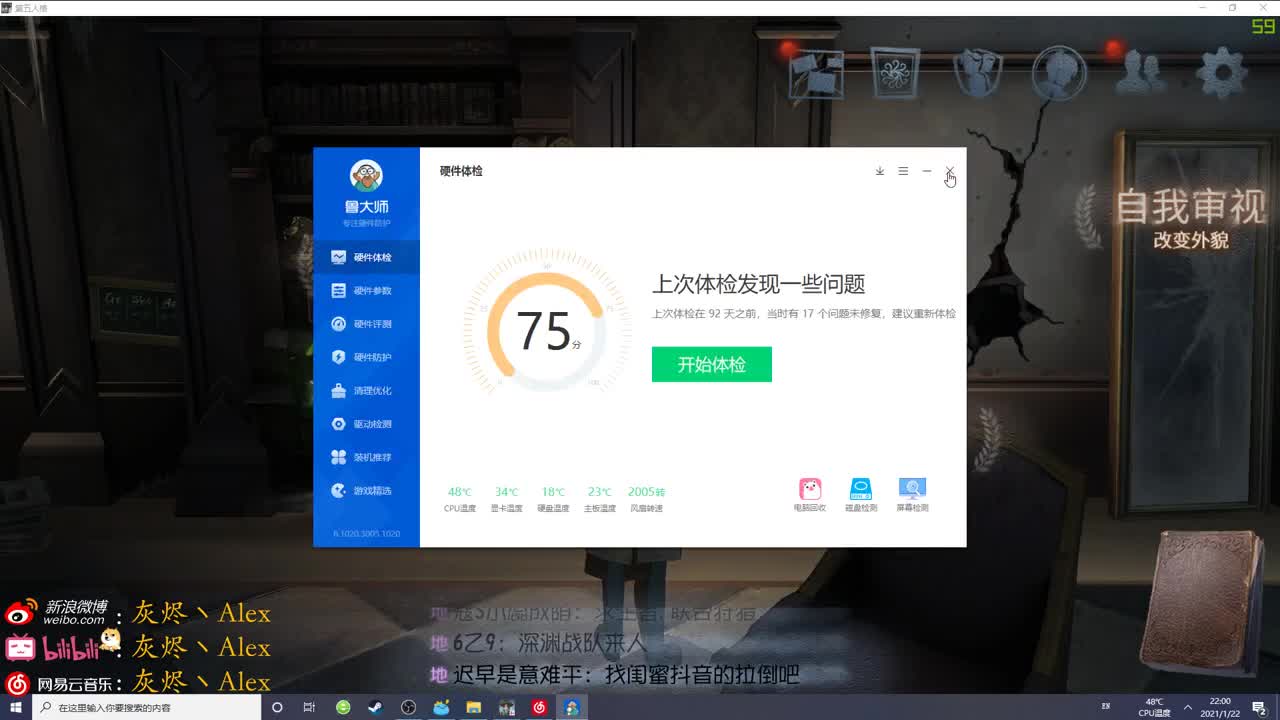Image resolution: width=1280 pixels, height=720 pixels.
Task: Switch to 硬件评测 in the sidebar
Action: pos(366,324)
